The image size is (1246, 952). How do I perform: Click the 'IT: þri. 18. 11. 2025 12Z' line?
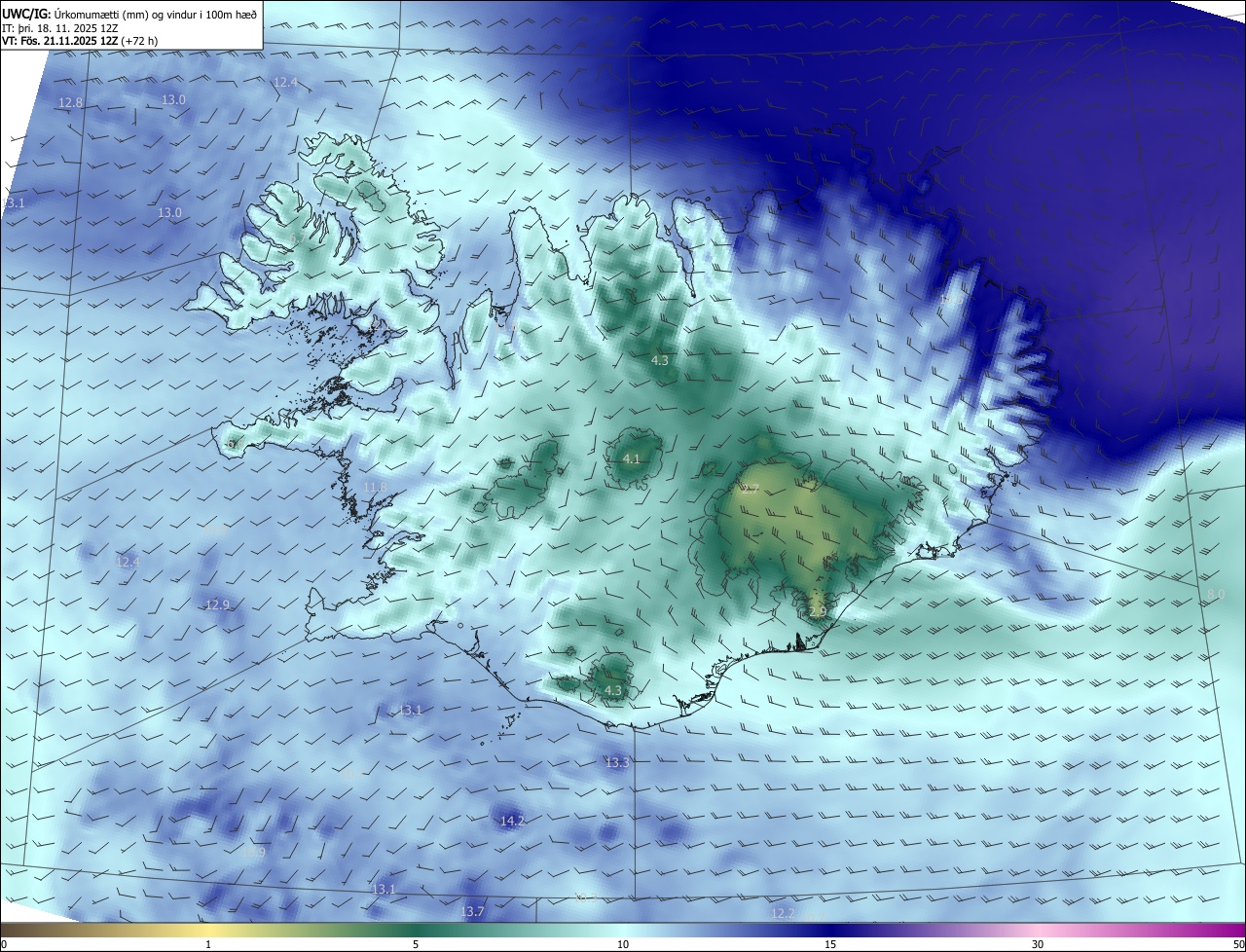tap(60, 28)
